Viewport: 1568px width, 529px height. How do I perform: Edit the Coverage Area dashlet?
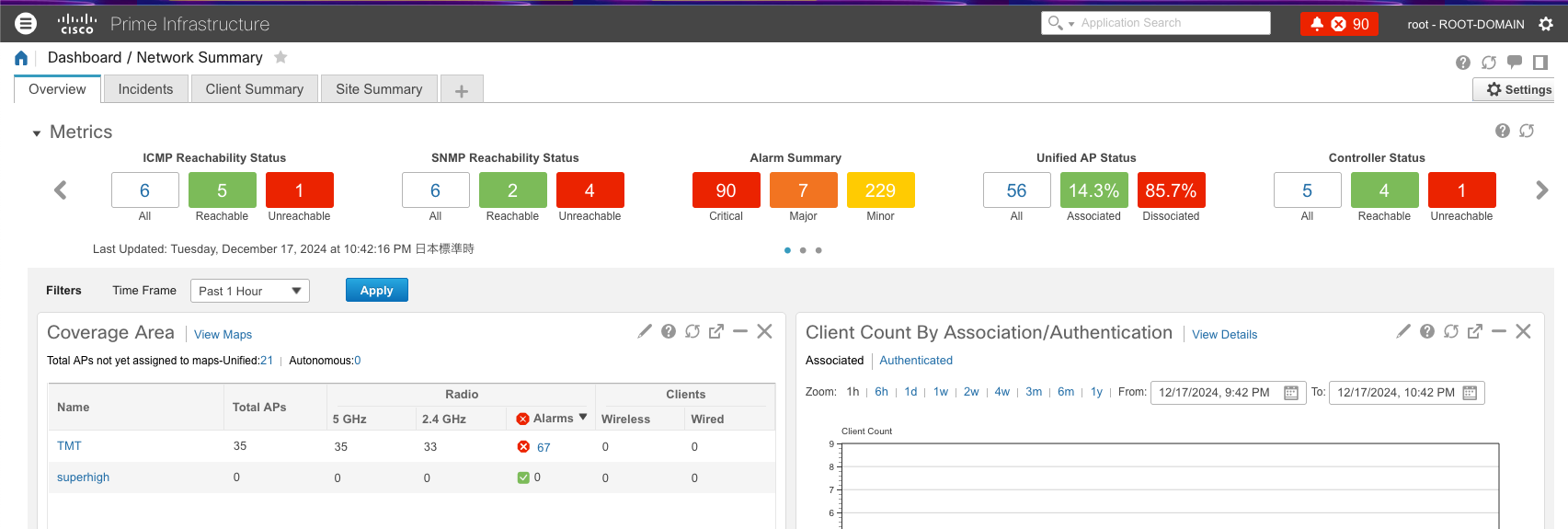click(645, 331)
